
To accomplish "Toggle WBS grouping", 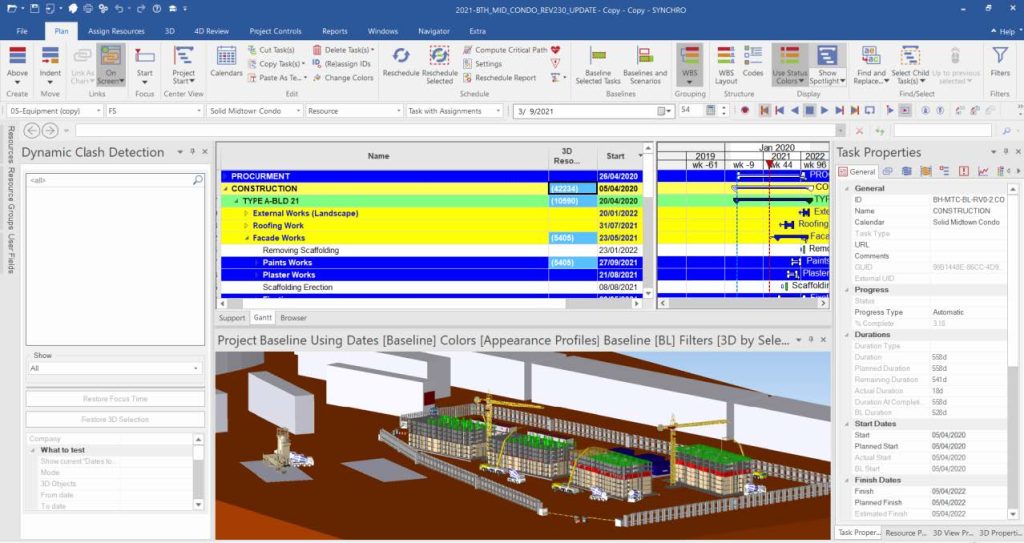I will tap(690, 64).
